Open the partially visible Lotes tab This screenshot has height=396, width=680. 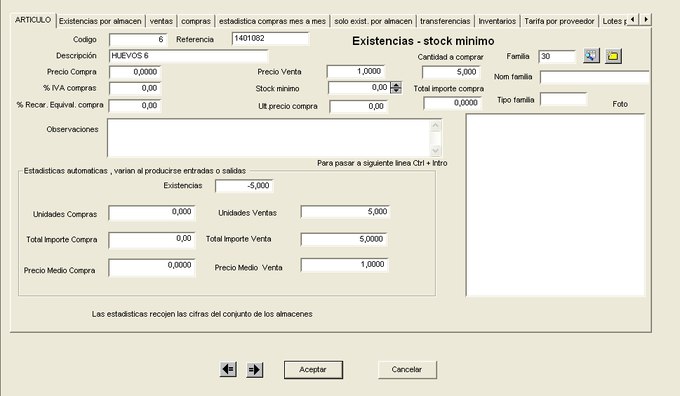(x=613, y=21)
